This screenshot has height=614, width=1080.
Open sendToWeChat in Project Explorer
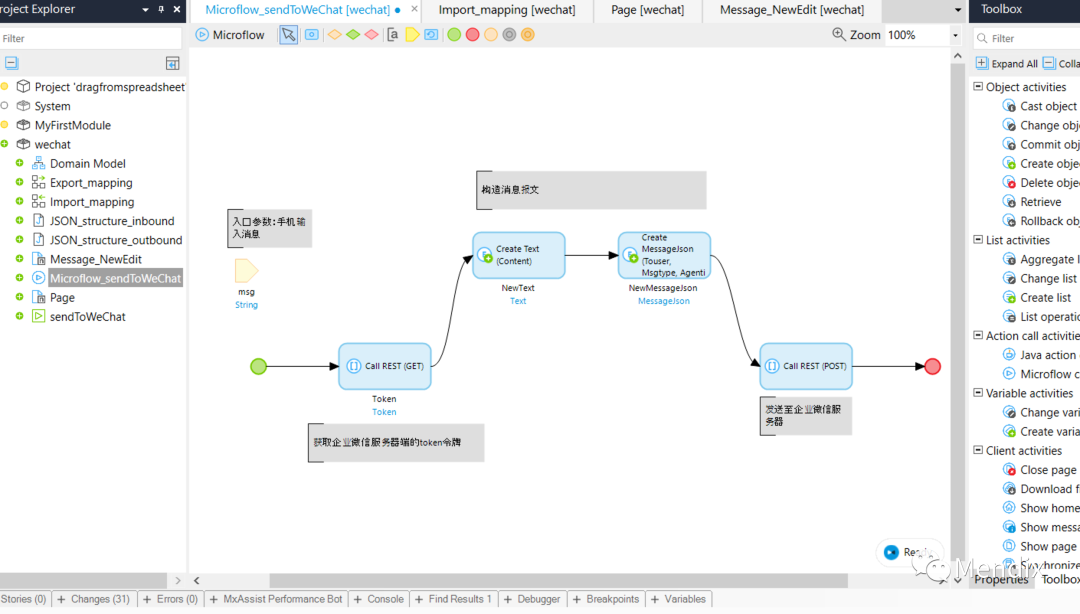[87, 317]
